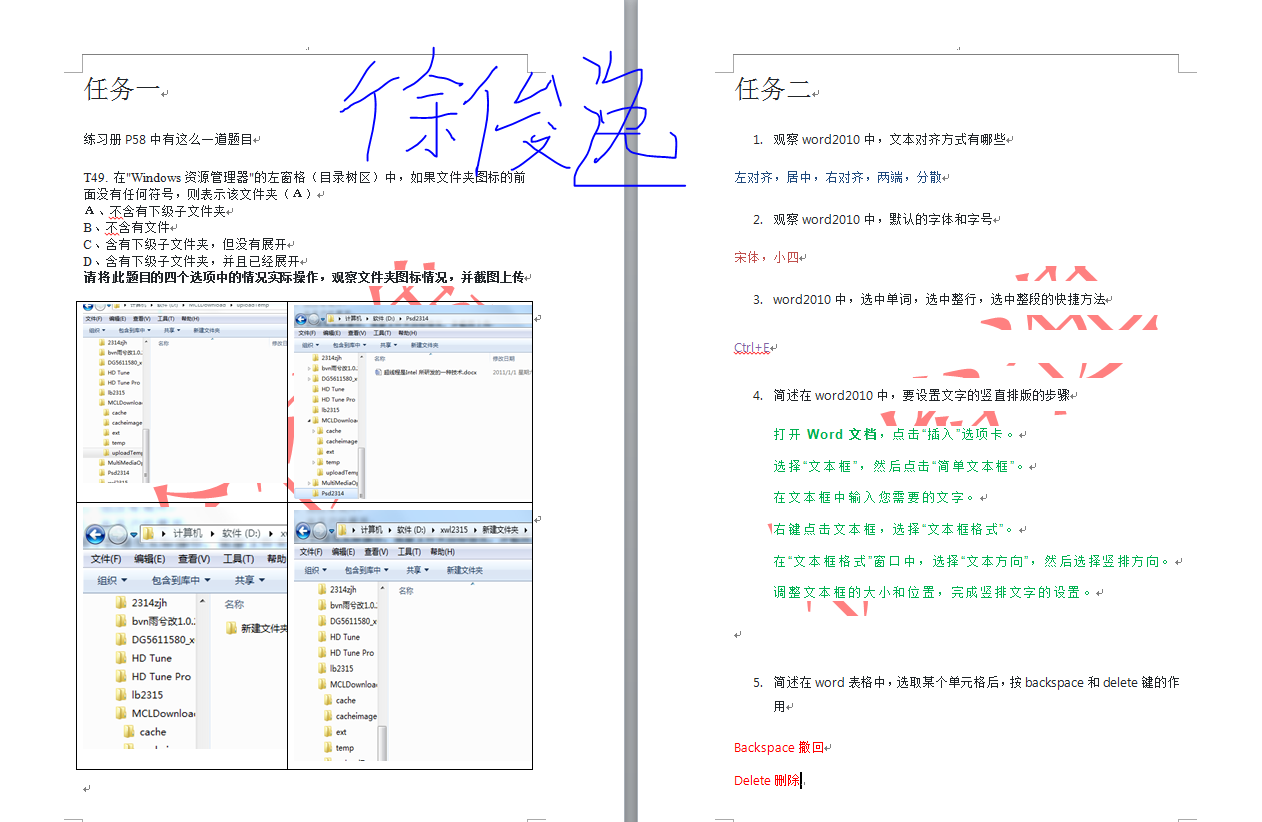Click 新建文件夹 toolbar button in the xwl2315 path screenshot
Viewport: 1262px width, 822px height.
[x=464, y=570]
